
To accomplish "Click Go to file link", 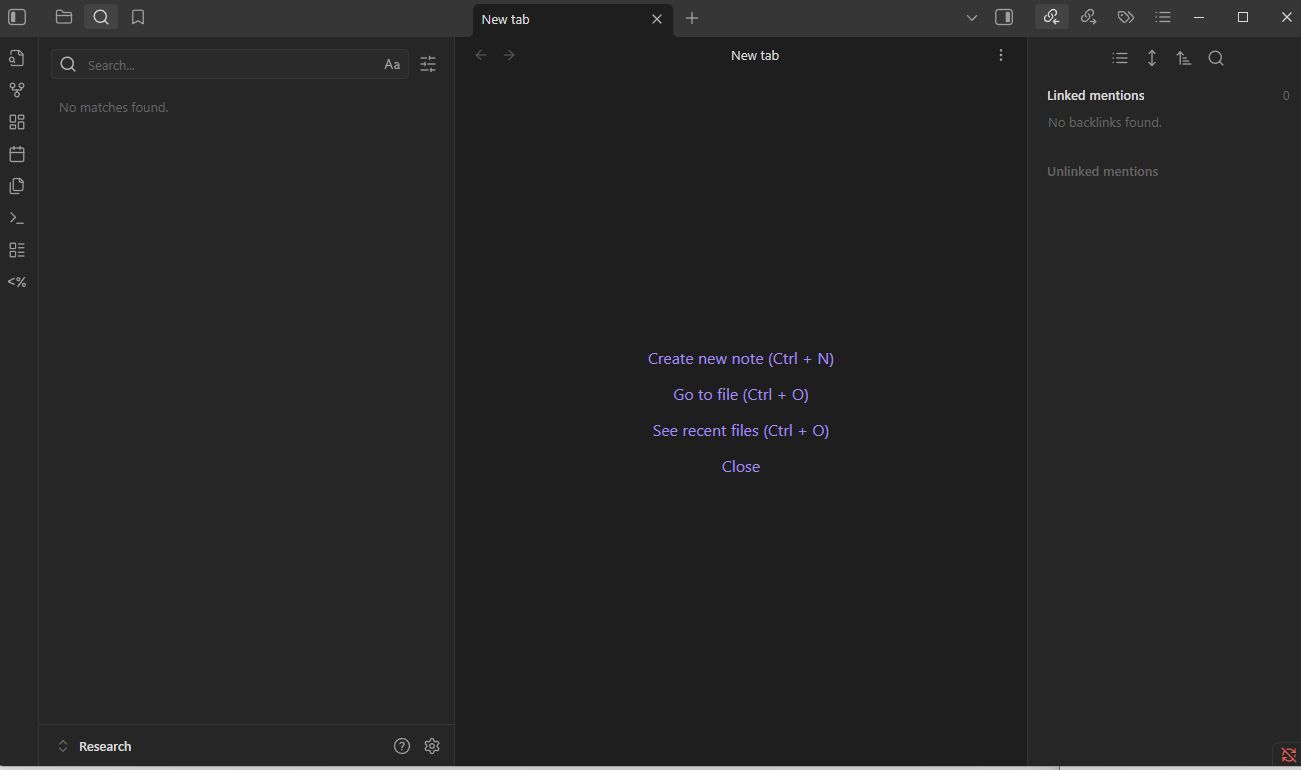I will 741,394.
